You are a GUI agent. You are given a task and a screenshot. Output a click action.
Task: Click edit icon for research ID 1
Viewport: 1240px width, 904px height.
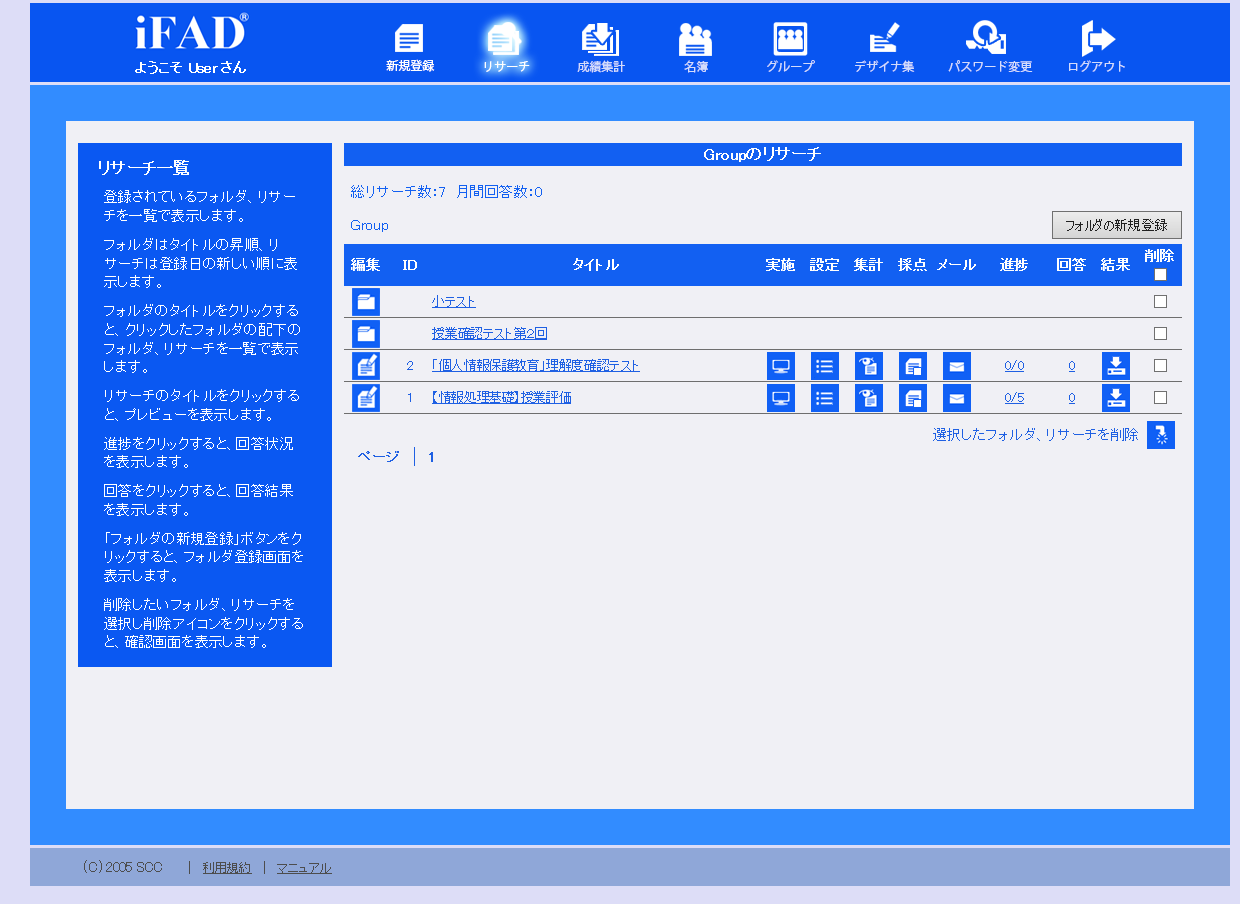[x=366, y=398]
